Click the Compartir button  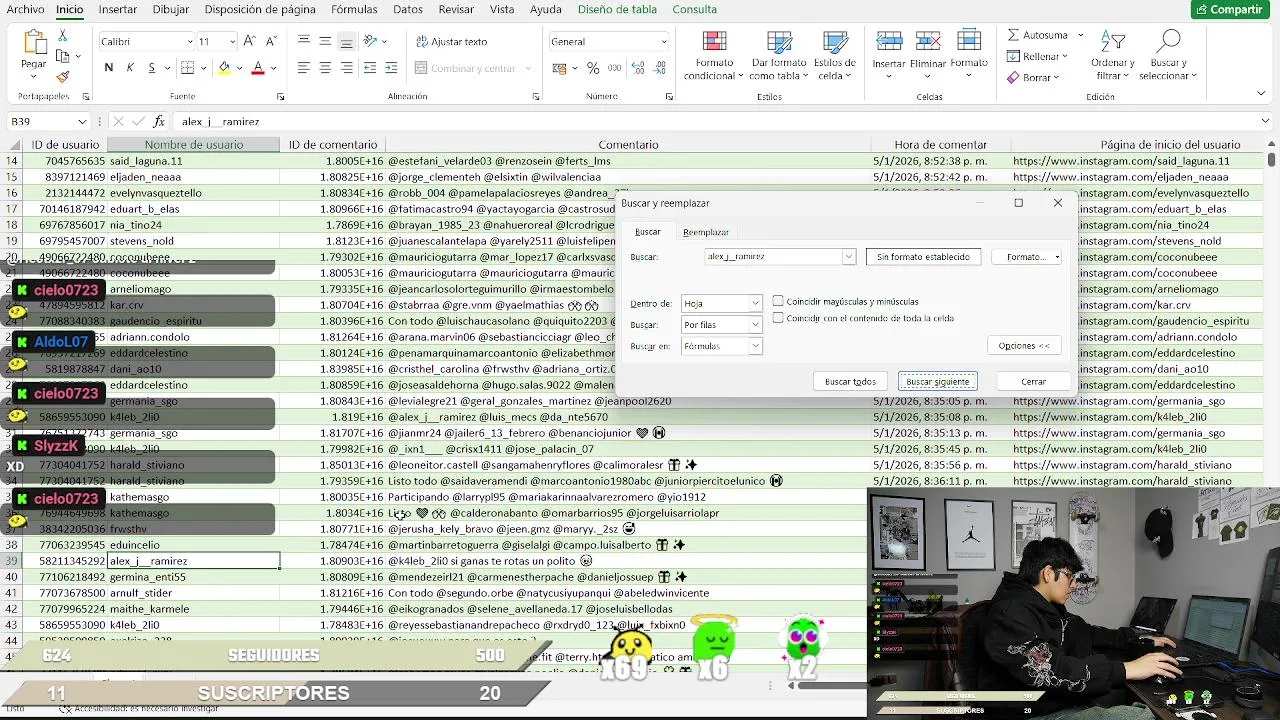(1229, 9)
